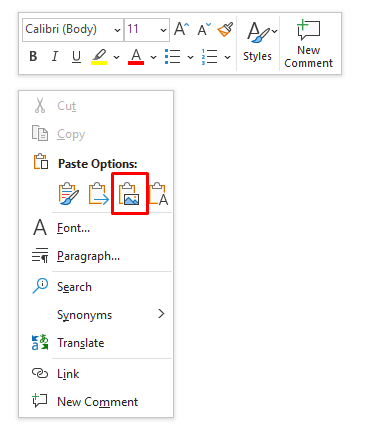Choose Merge Formatting paste option
This screenshot has height=433, width=381.
[x=99, y=194]
